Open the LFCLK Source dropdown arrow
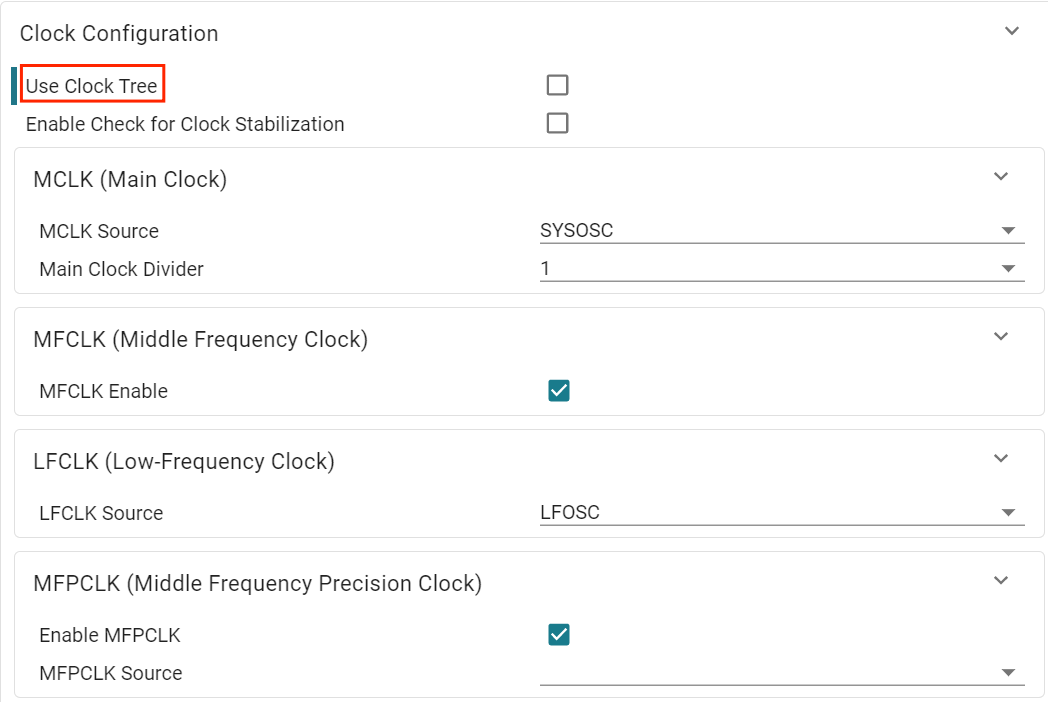The width and height of the screenshot is (1048, 702). [x=1009, y=513]
